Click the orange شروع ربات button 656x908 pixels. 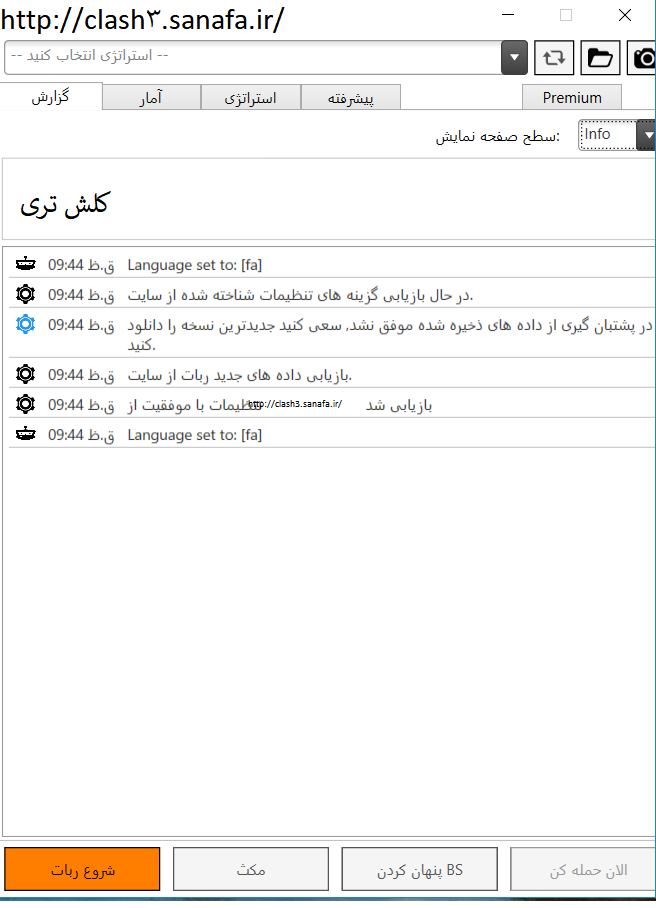82,869
